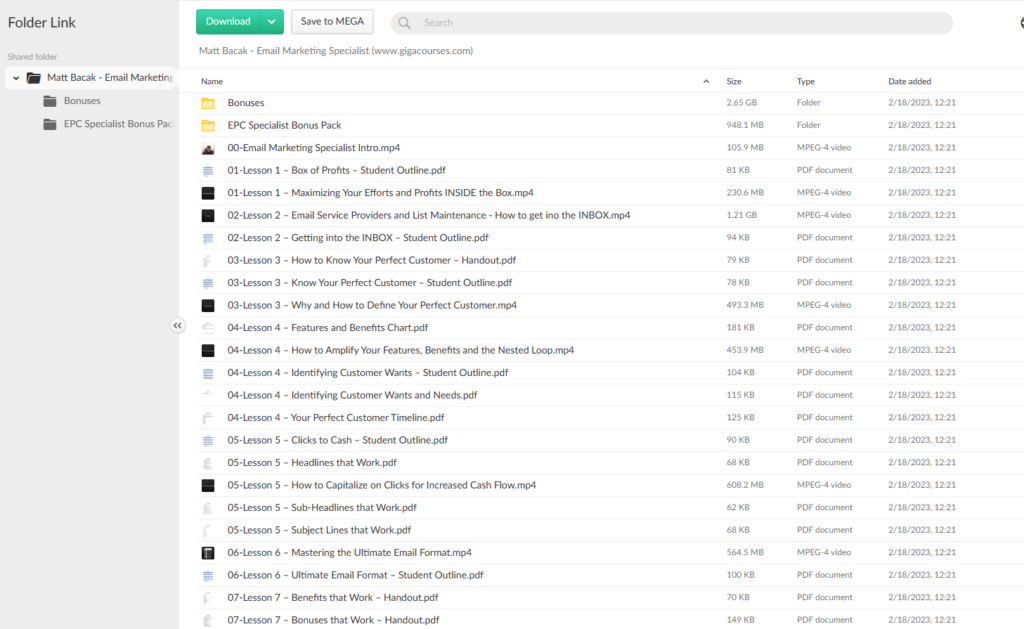
Task: Click inside the Search input field
Action: pyautogui.click(x=600, y=21)
